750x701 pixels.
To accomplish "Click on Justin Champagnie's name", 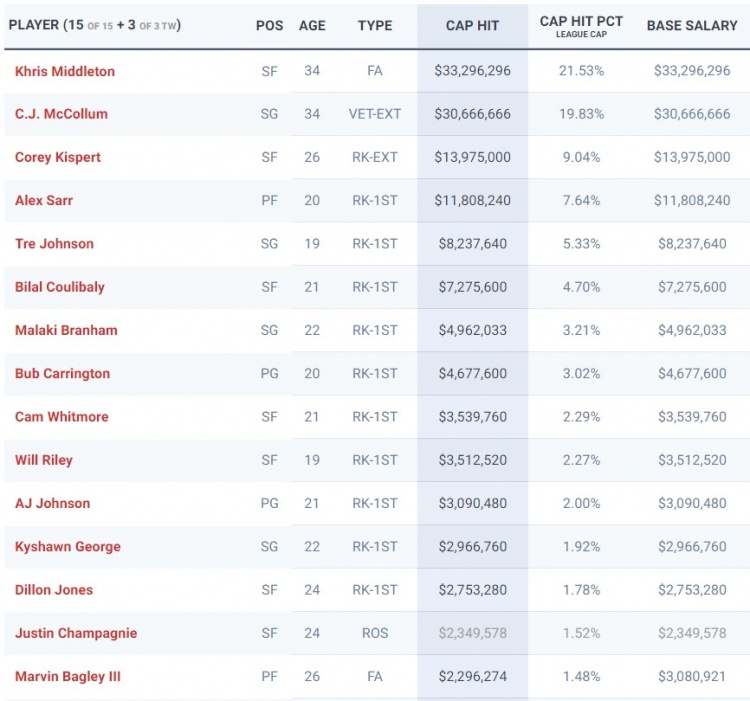I will tap(76, 633).
